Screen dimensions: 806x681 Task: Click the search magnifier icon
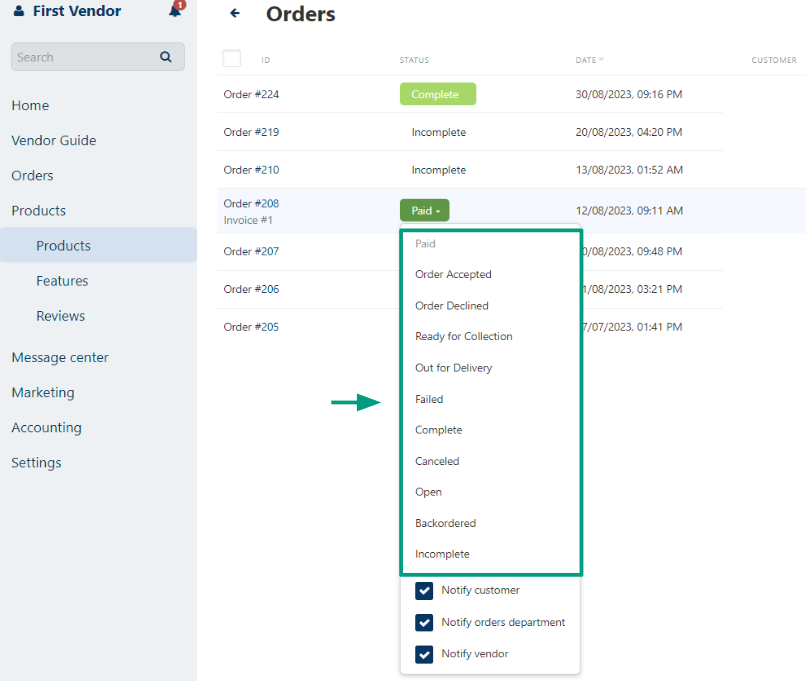(x=166, y=57)
